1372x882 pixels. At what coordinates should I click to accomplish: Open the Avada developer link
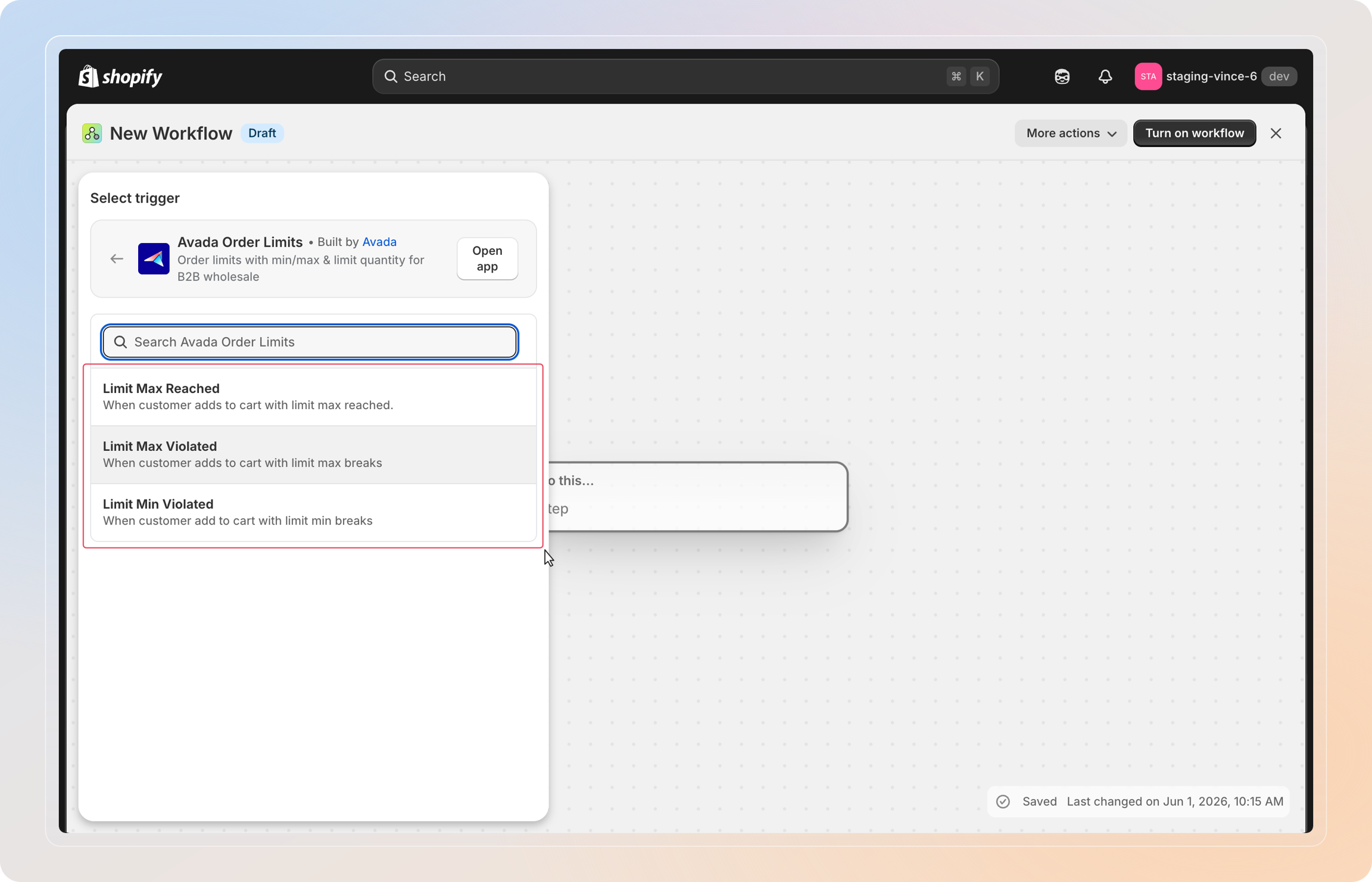379,242
